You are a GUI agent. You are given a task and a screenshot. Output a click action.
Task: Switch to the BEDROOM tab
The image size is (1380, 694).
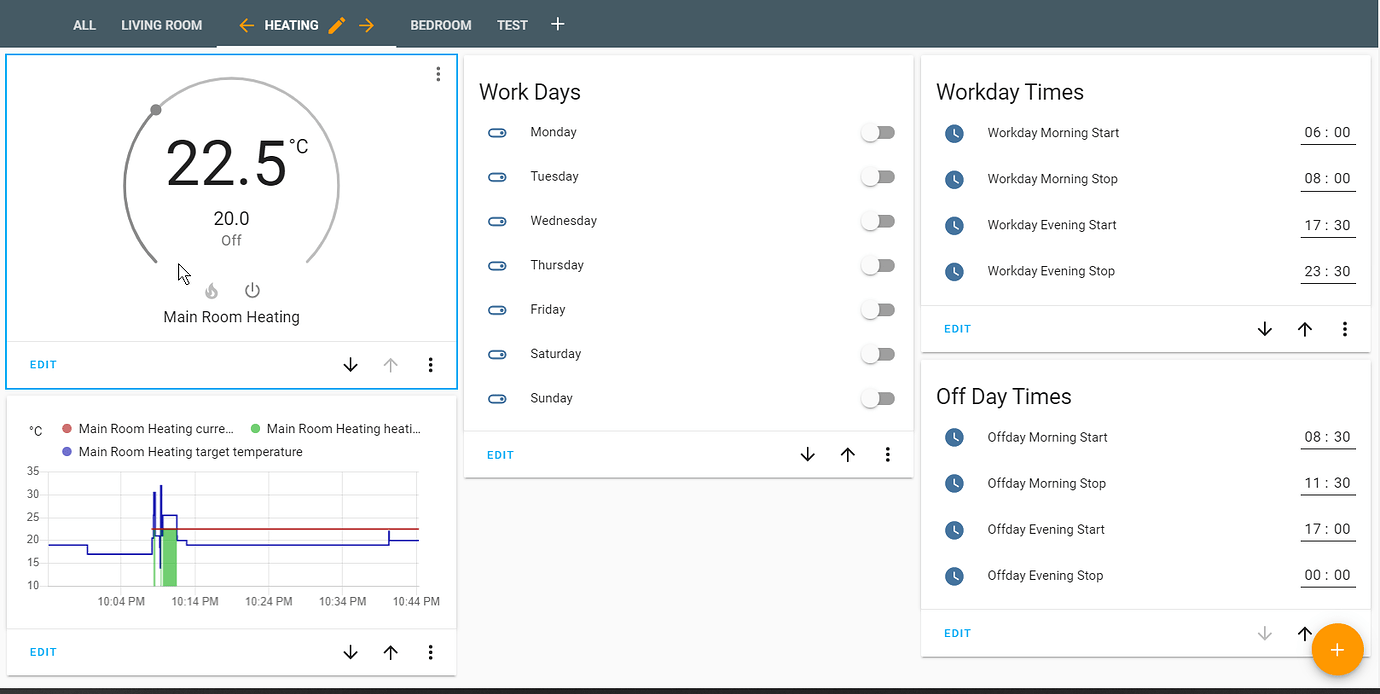tap(441, 24)
